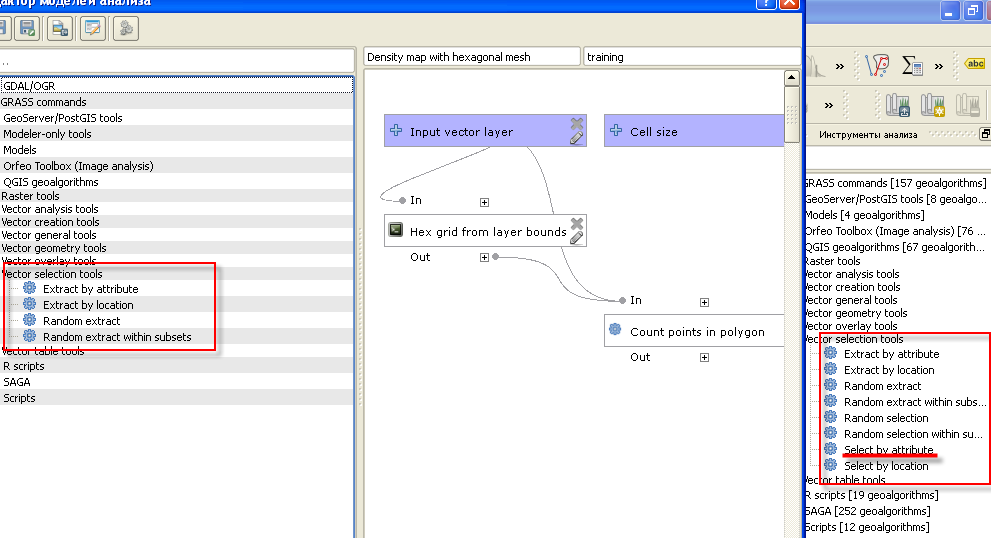
Task: Open Models [4 geoalgorithms] in toolbox
Action: [864, 215]
